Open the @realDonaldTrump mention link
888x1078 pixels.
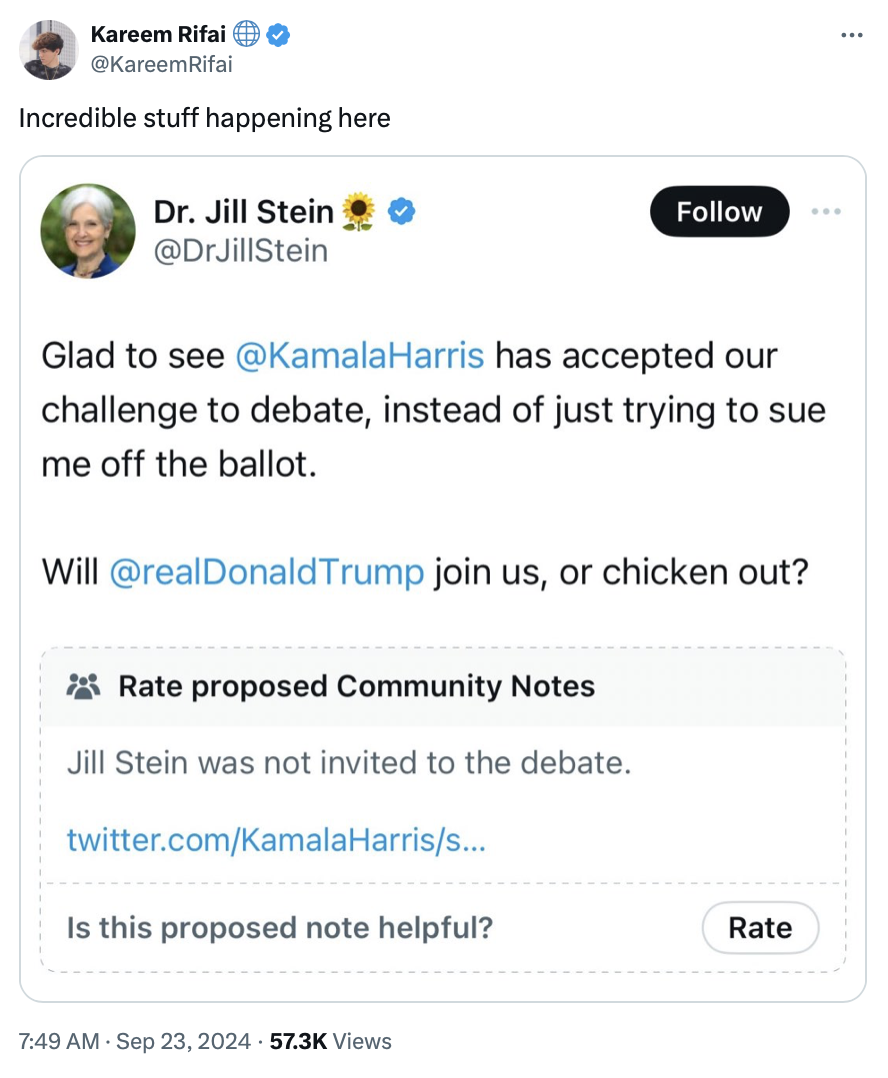[266, 573]
